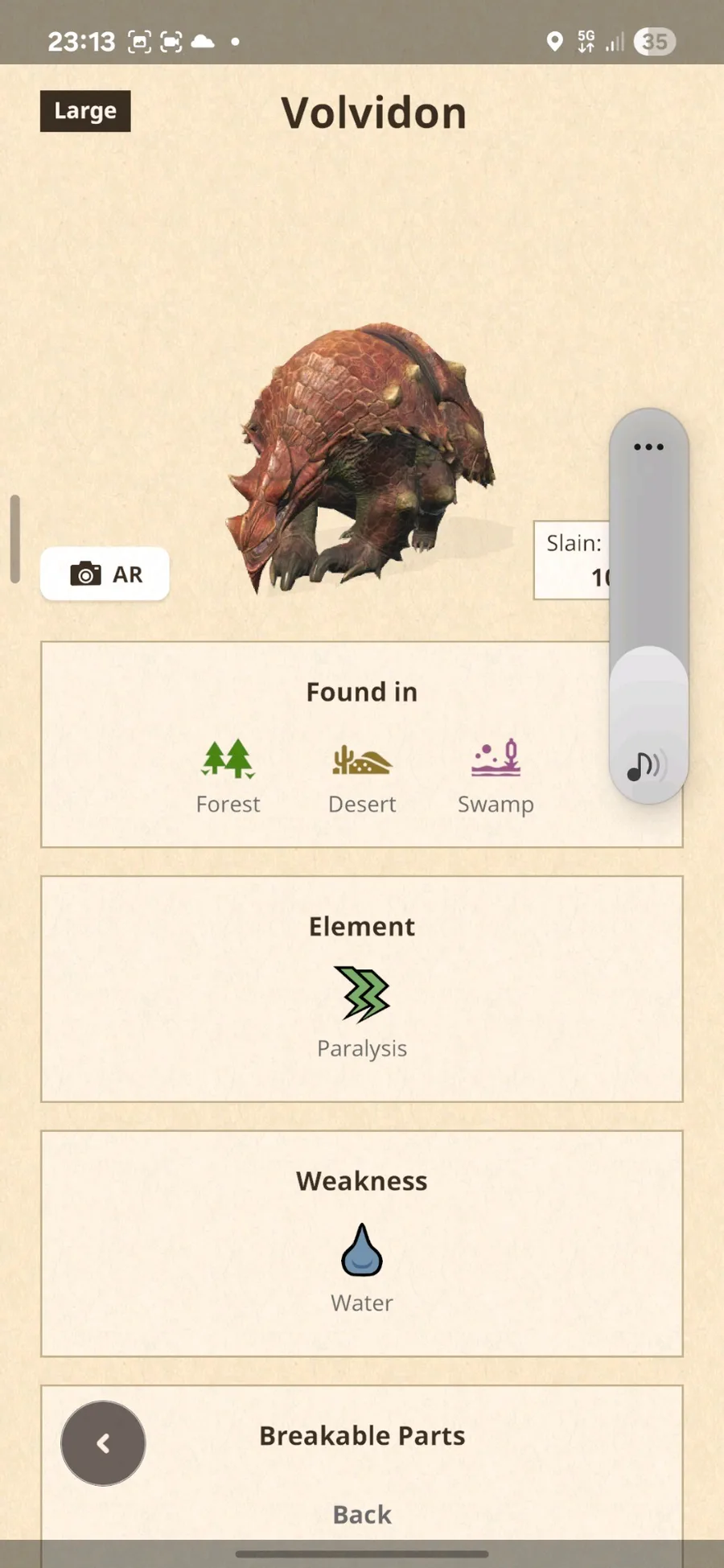Viewport: 724px width, 1568px height.
Task: Tap the Large size tag
Action: 85,111
